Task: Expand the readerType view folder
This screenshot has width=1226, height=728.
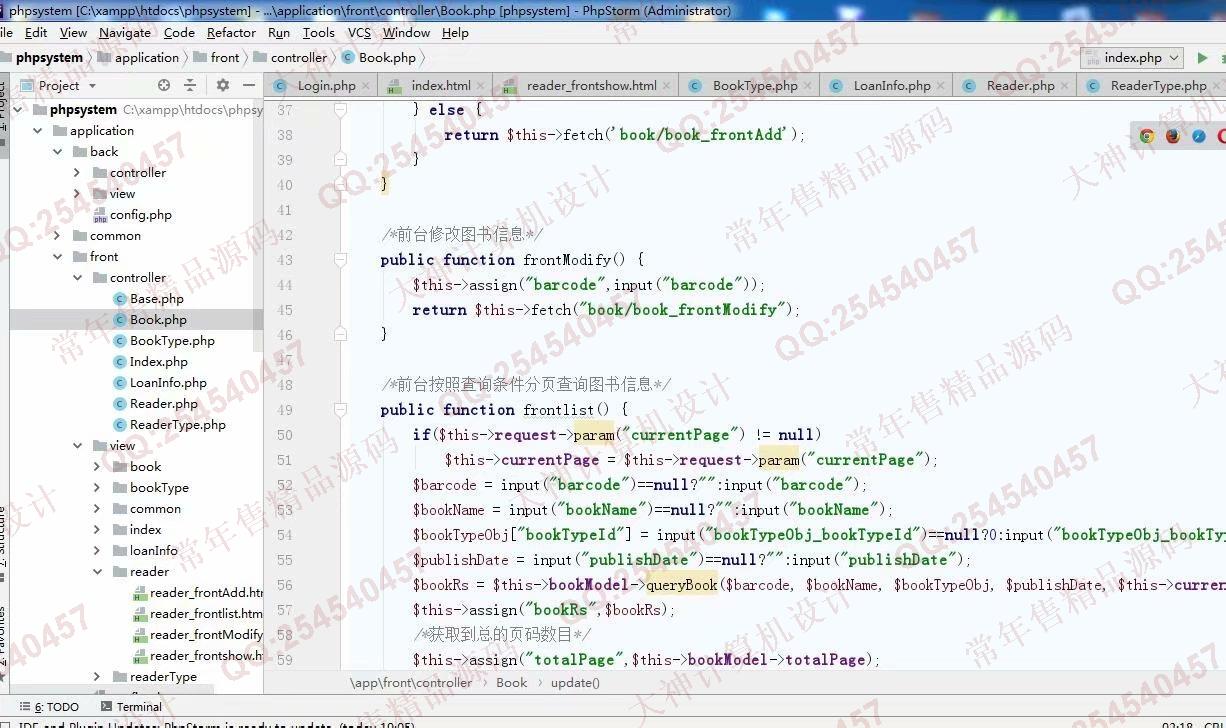Action: pos(97,677)
